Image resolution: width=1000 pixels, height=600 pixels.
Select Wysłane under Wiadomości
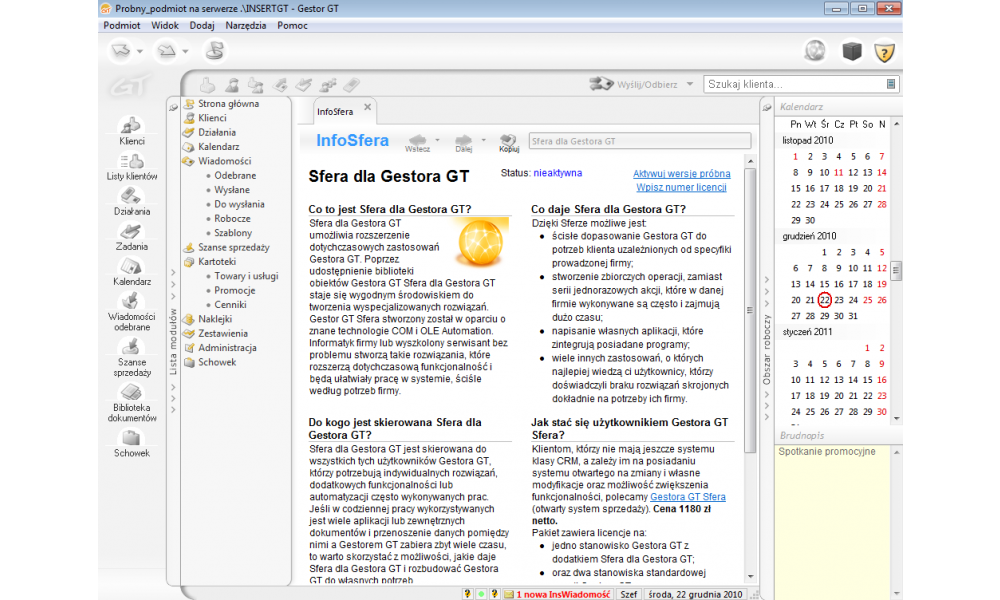[x=232, y=190]
